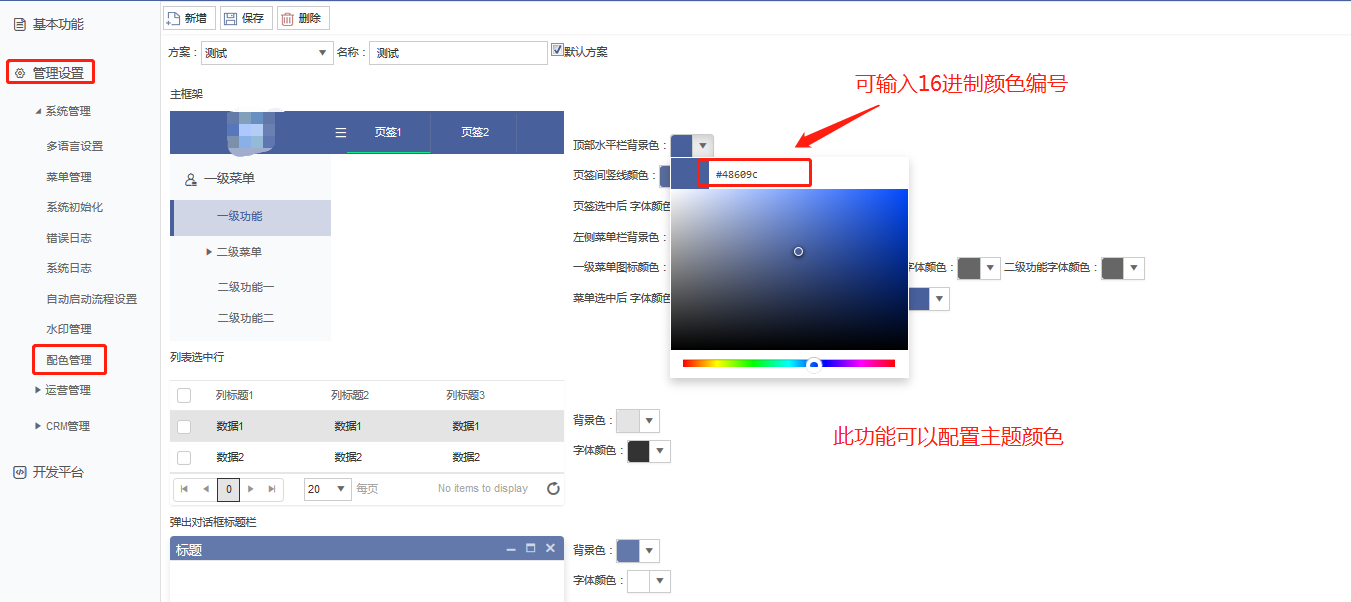Uncheck the 默认方案 checkbox
The width and height of the screenshot is (1351, 602).
pyautogui.click(x=557, y=49)
